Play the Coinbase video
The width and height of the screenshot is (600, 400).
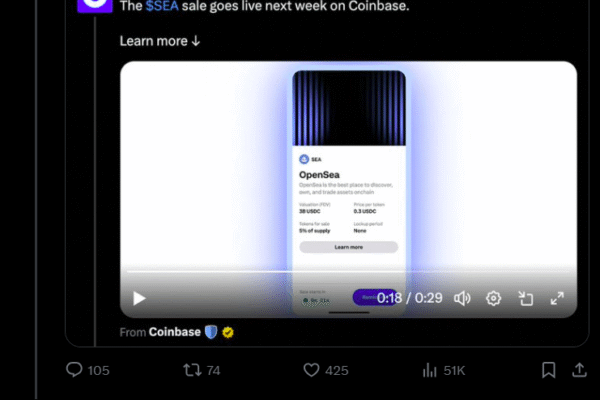click(139, 299)
